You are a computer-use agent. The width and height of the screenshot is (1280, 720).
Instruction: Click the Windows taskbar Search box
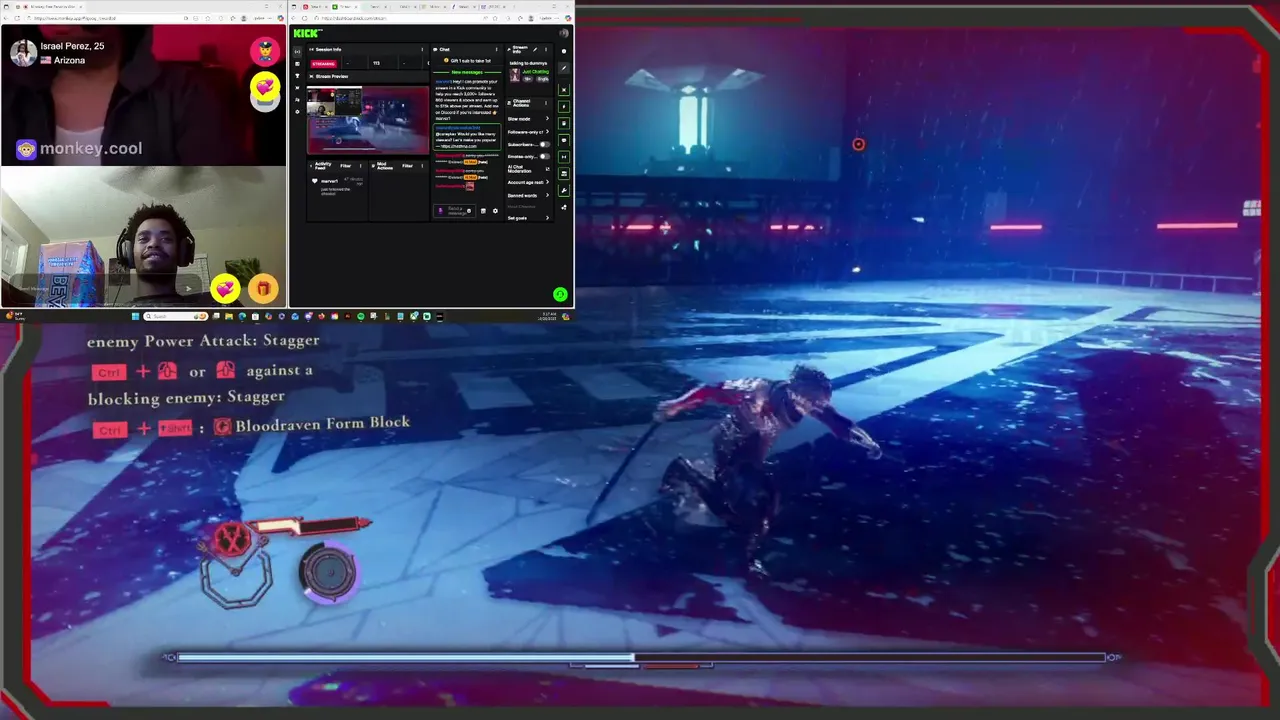175,316
